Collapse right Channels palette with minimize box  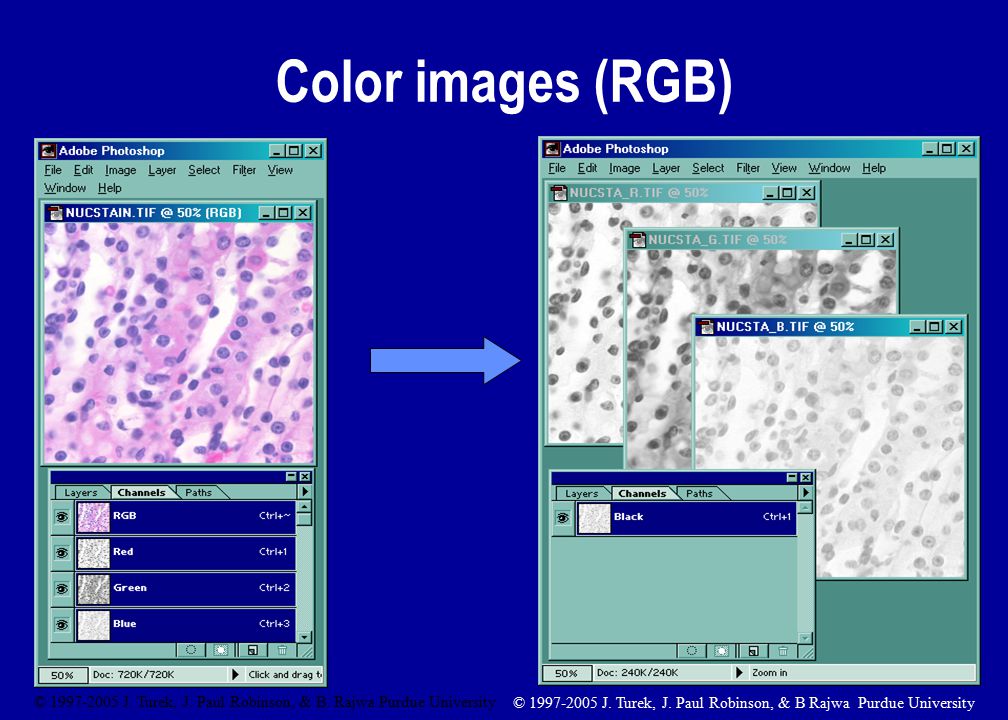792,477
